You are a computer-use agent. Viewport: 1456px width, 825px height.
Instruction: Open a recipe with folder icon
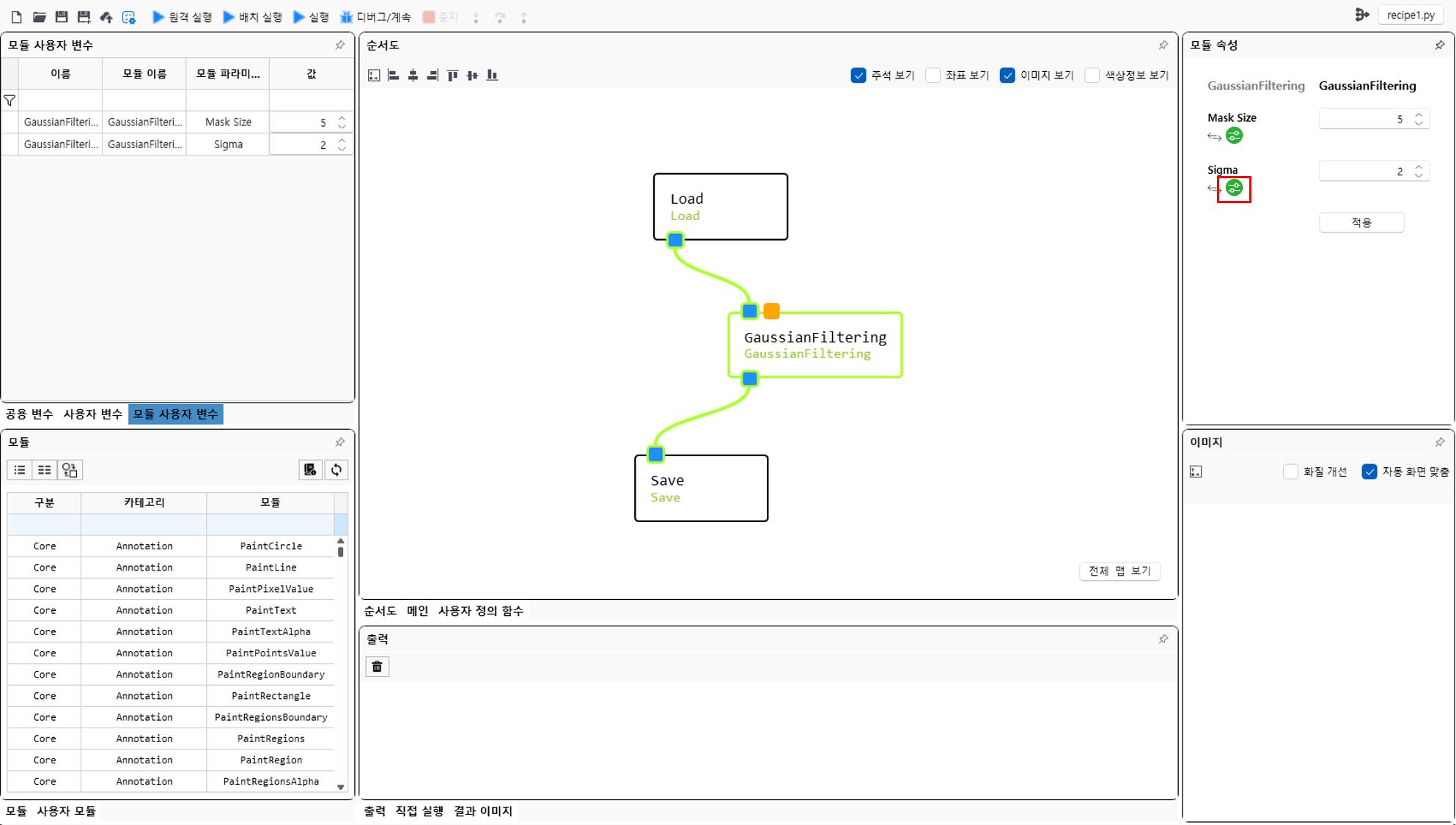[x=40, y=17]
